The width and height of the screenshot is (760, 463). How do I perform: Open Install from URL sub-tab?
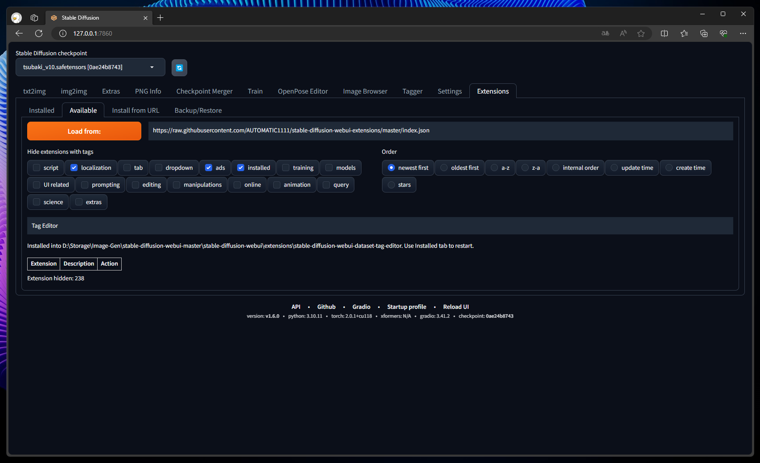pyautogui.click(x=135, y=111)
